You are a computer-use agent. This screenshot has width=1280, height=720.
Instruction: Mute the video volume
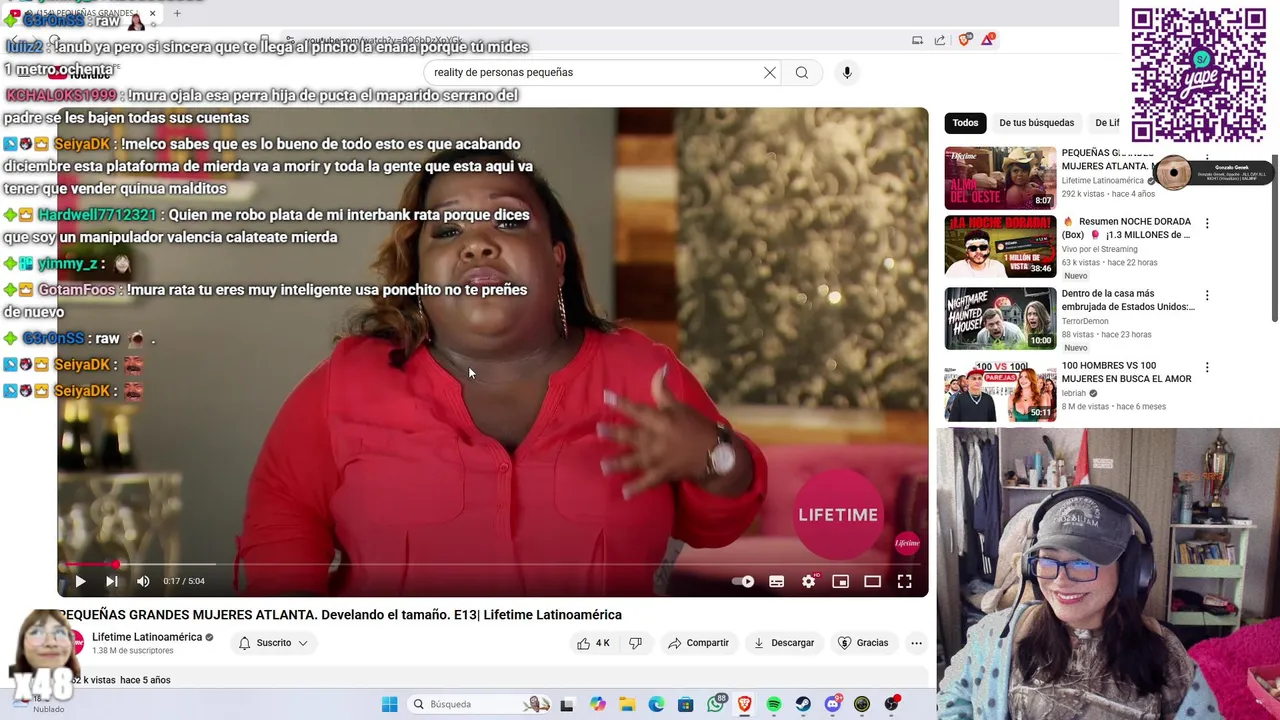143,581
